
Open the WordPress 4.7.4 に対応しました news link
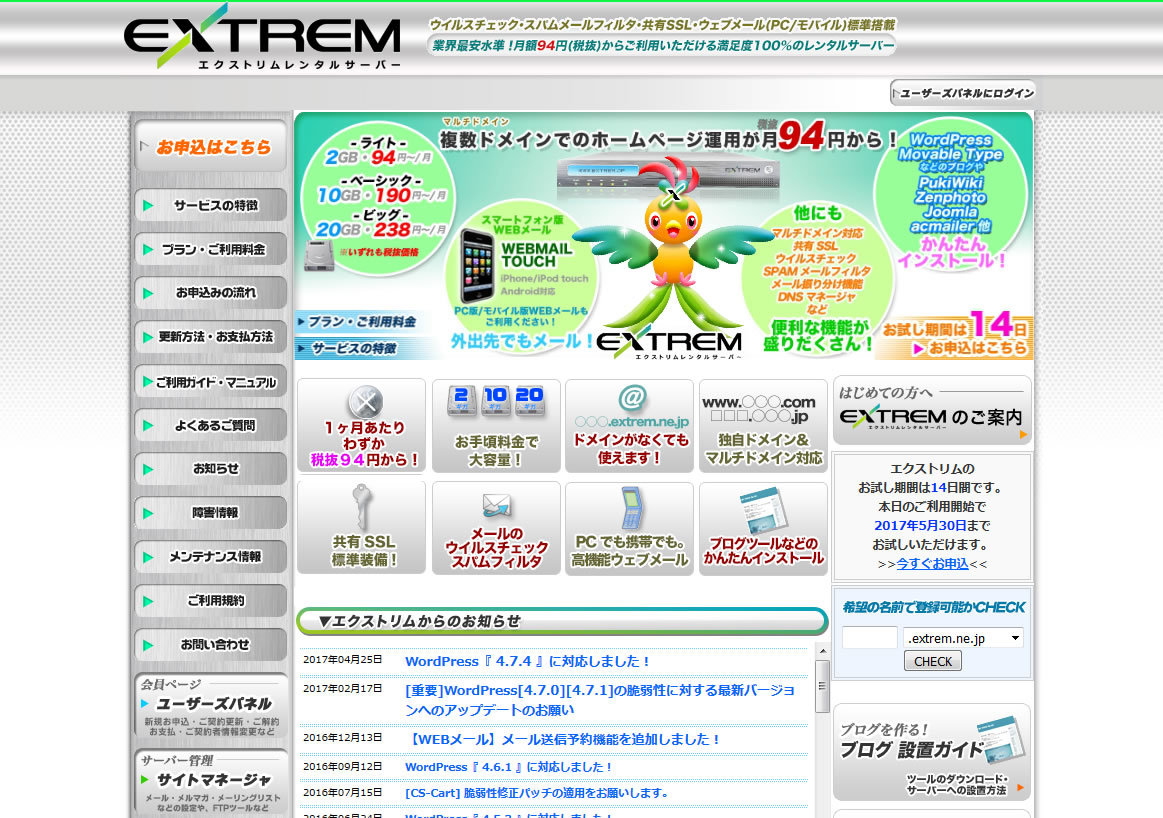pyautogui.click(x=527, y=661)
